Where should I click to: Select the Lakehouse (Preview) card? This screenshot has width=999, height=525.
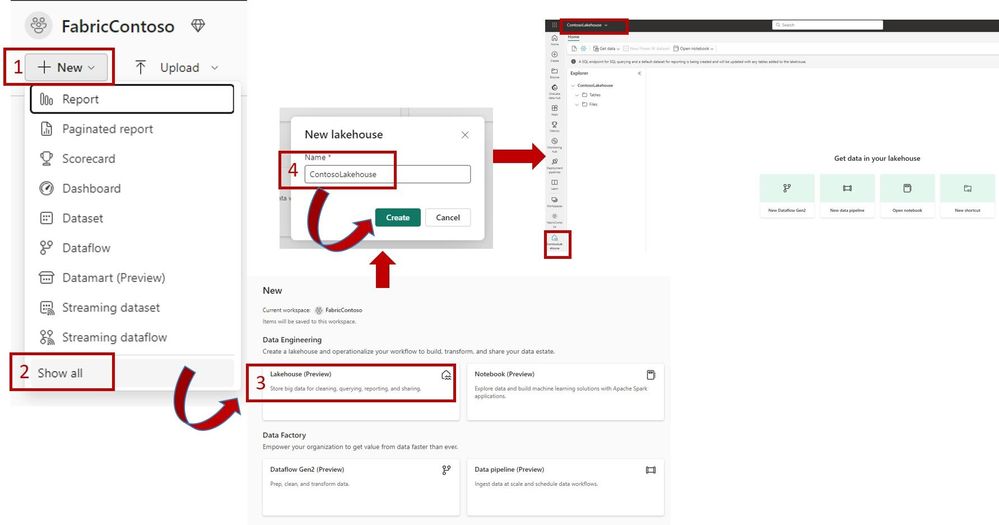tap(361, 392)
